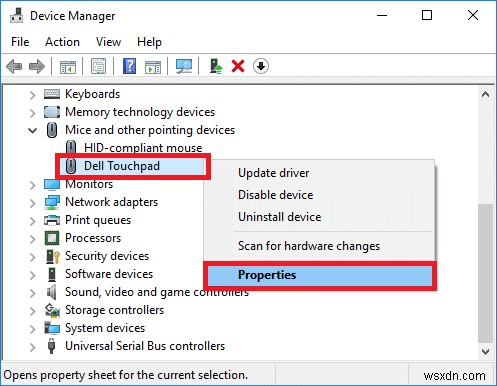Click the Monitors category icon
The height and width of the screenshot is (386, 497).
[52, 184]
